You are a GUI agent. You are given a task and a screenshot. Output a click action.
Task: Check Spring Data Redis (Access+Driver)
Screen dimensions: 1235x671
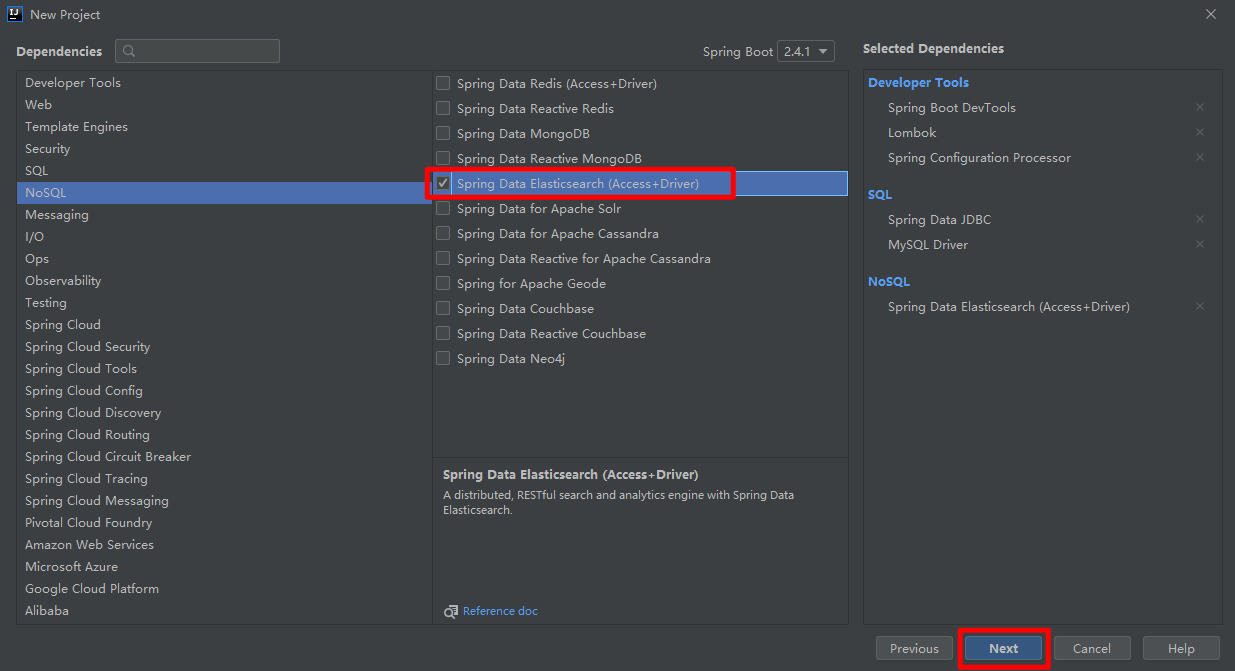[x=443, y=83]
